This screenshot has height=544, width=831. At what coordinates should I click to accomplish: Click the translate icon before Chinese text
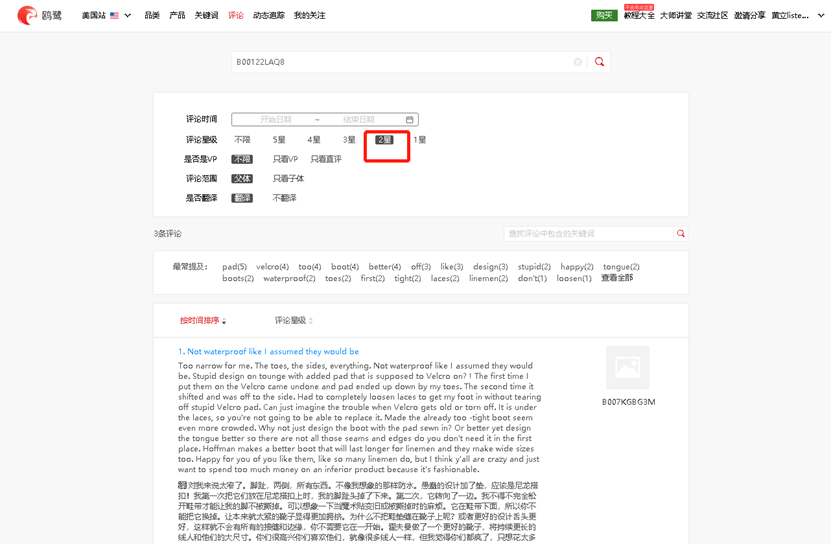coord(182,485)
